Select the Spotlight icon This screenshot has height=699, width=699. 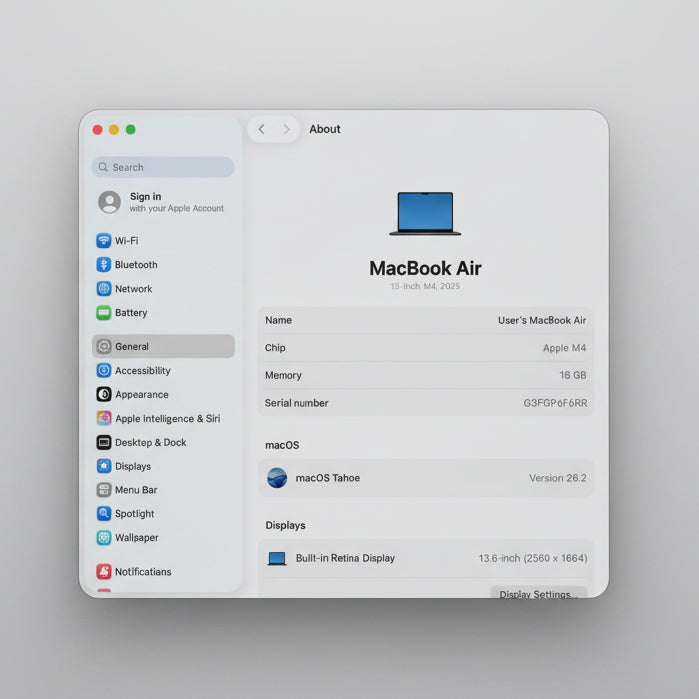pyautogui.click(x=103, y=514)
